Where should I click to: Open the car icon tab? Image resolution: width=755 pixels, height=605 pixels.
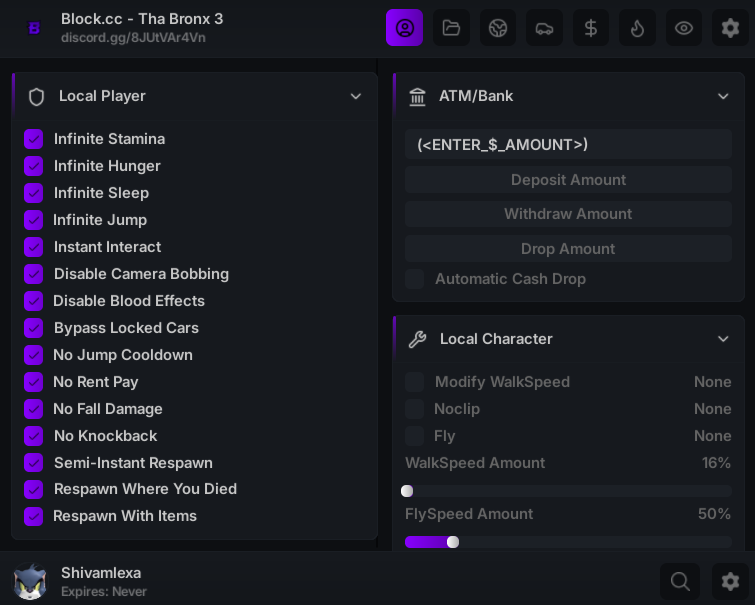pos(544,28)
